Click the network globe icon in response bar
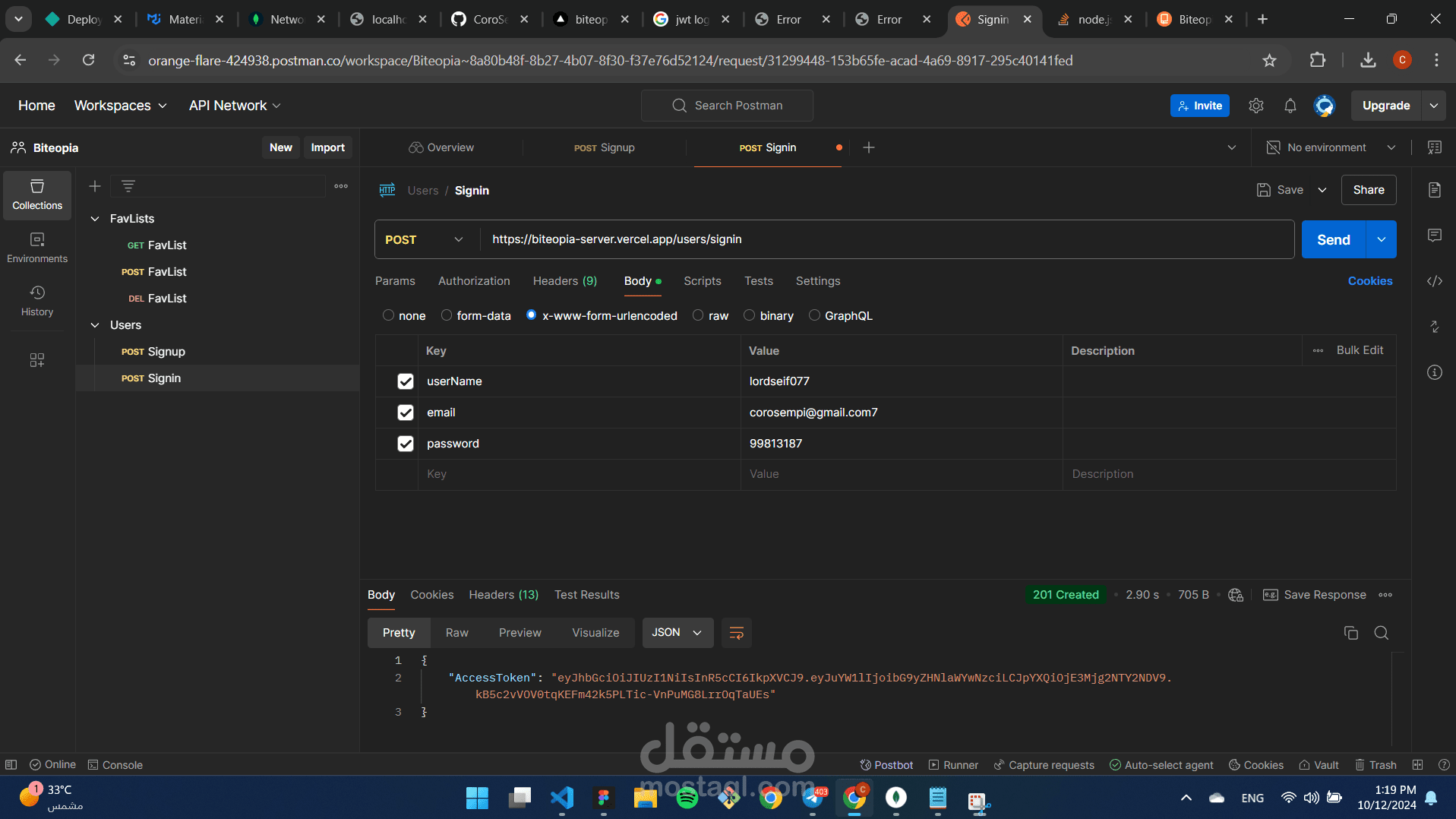Viewport: 1456px width, 819px height. (1236, 595)
